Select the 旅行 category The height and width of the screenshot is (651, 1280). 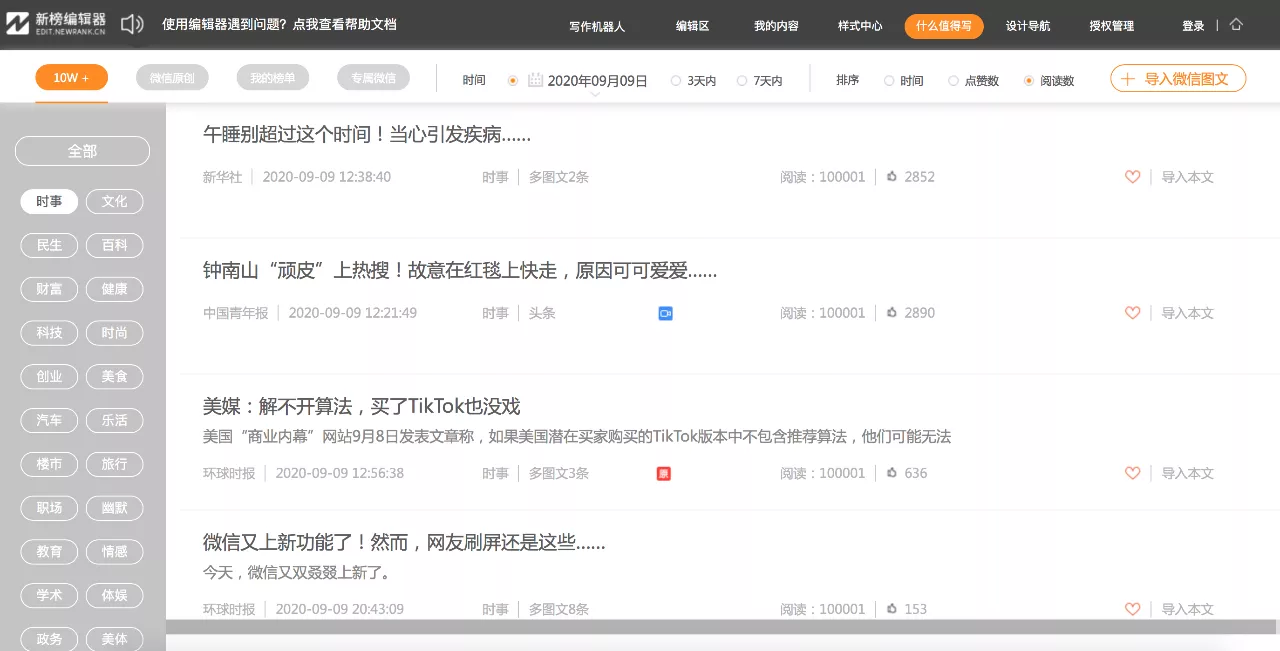[x=115, y=464]
